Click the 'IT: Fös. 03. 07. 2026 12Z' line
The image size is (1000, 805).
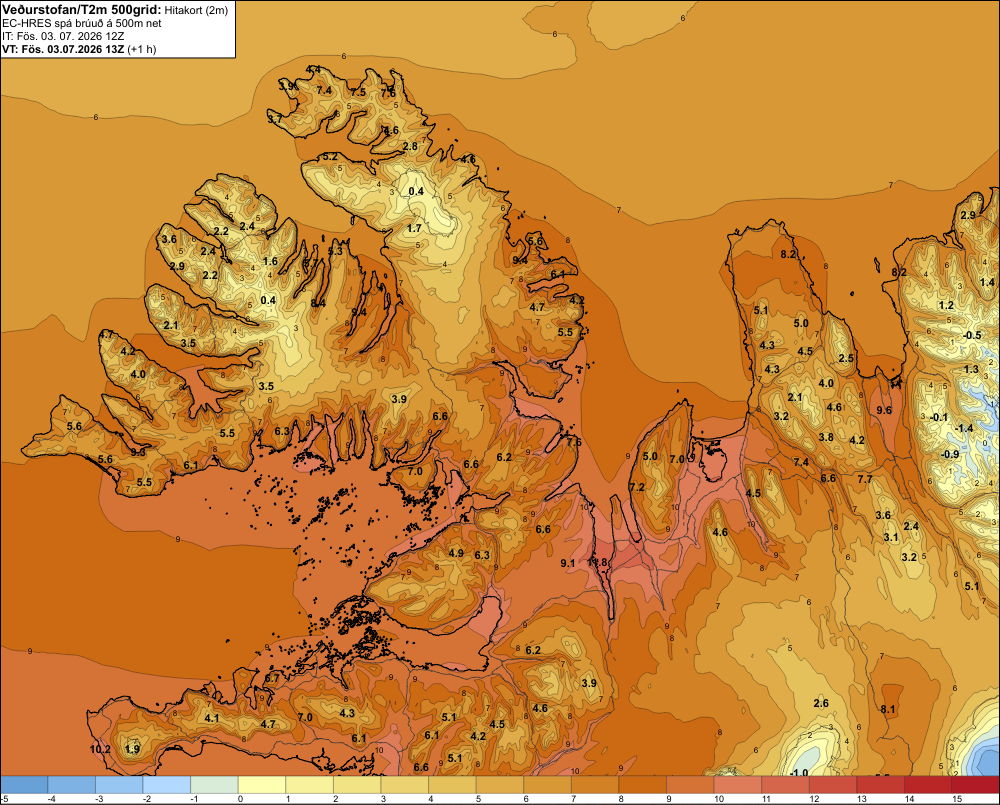pyautogui.click(x=63, y=36)
